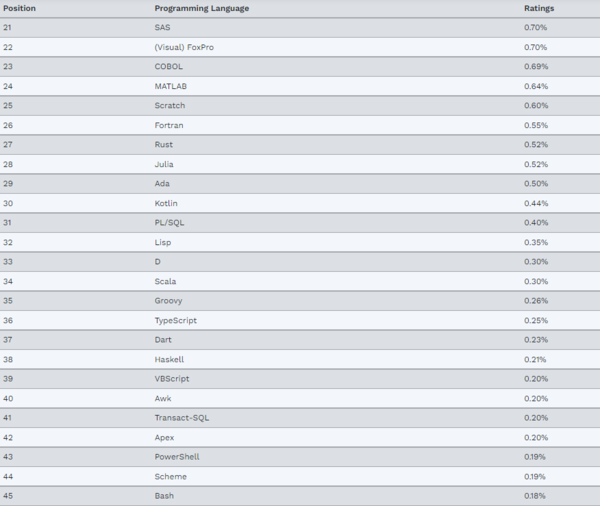Click the PL/SQL entry
The image size is (600, 506).
pyautogui.click(x=170, y=222)
